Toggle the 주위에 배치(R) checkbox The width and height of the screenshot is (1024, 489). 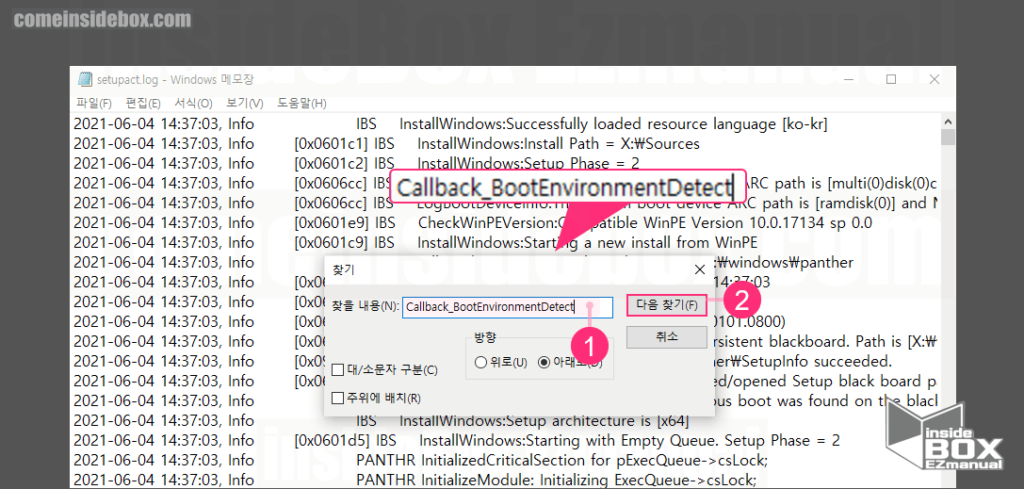tap(337, 398)
